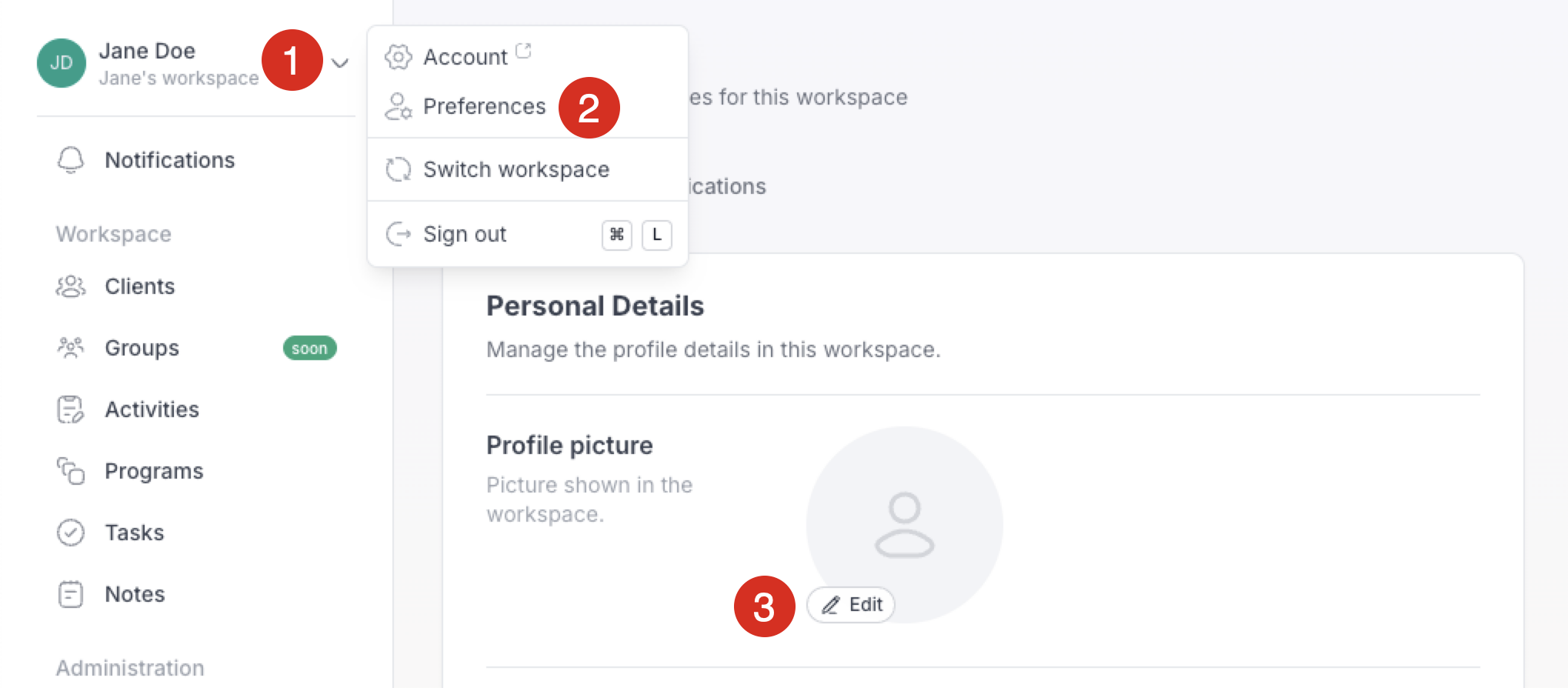Click the Preferences user-gear icon
This screenshot has width=1568, height=688.
[399, 106]
